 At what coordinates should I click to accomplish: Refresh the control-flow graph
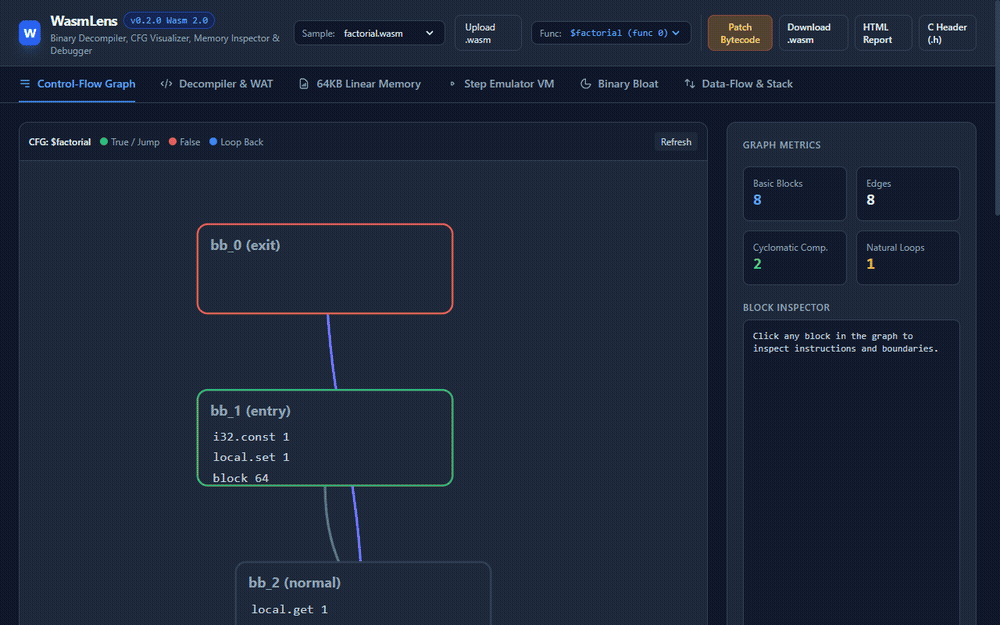(x=675, y=142)
